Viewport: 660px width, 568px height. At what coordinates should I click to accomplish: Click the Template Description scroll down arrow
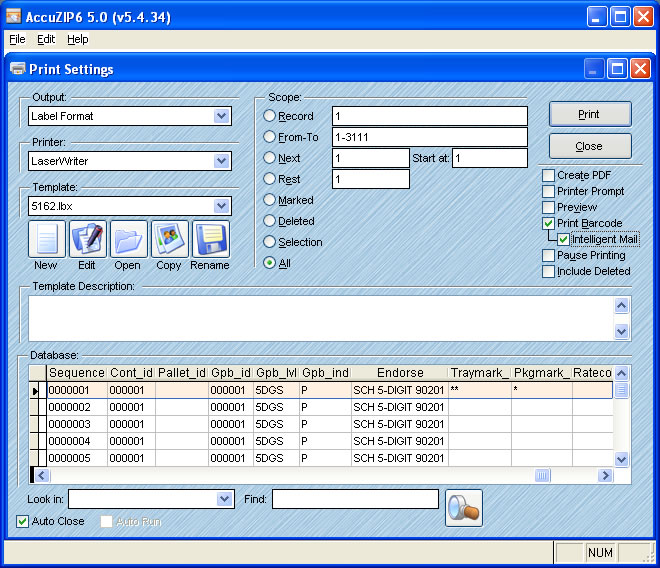[621, 331]
